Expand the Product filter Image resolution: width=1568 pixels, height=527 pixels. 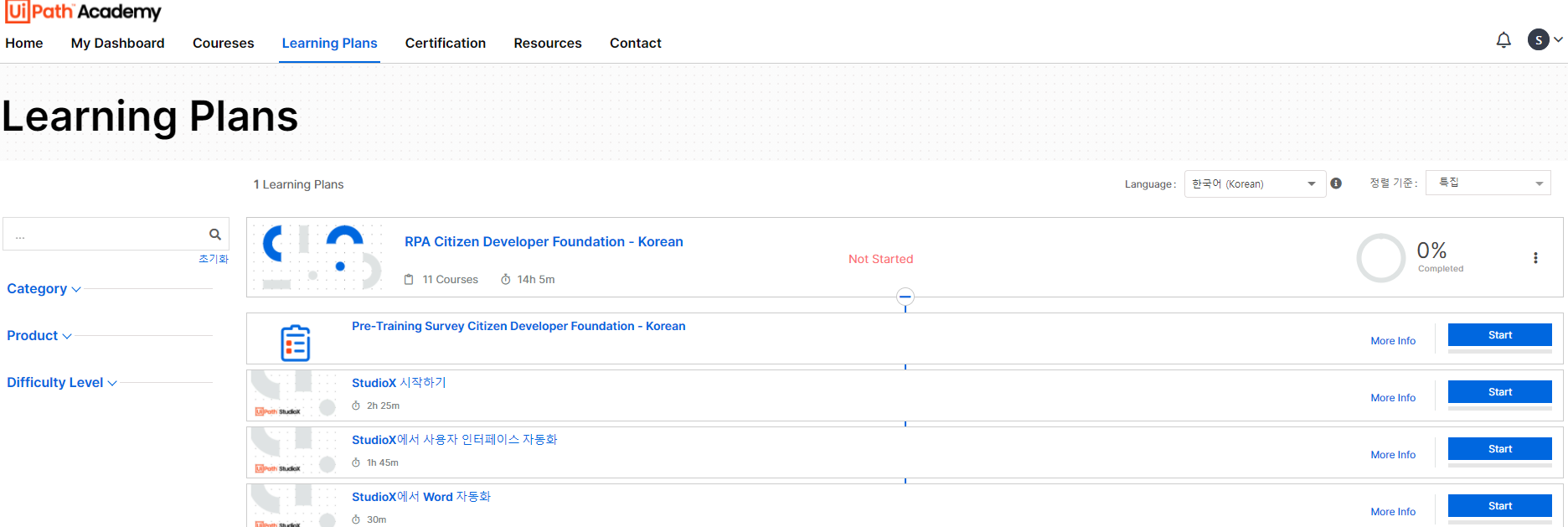[x=39, y=335]
